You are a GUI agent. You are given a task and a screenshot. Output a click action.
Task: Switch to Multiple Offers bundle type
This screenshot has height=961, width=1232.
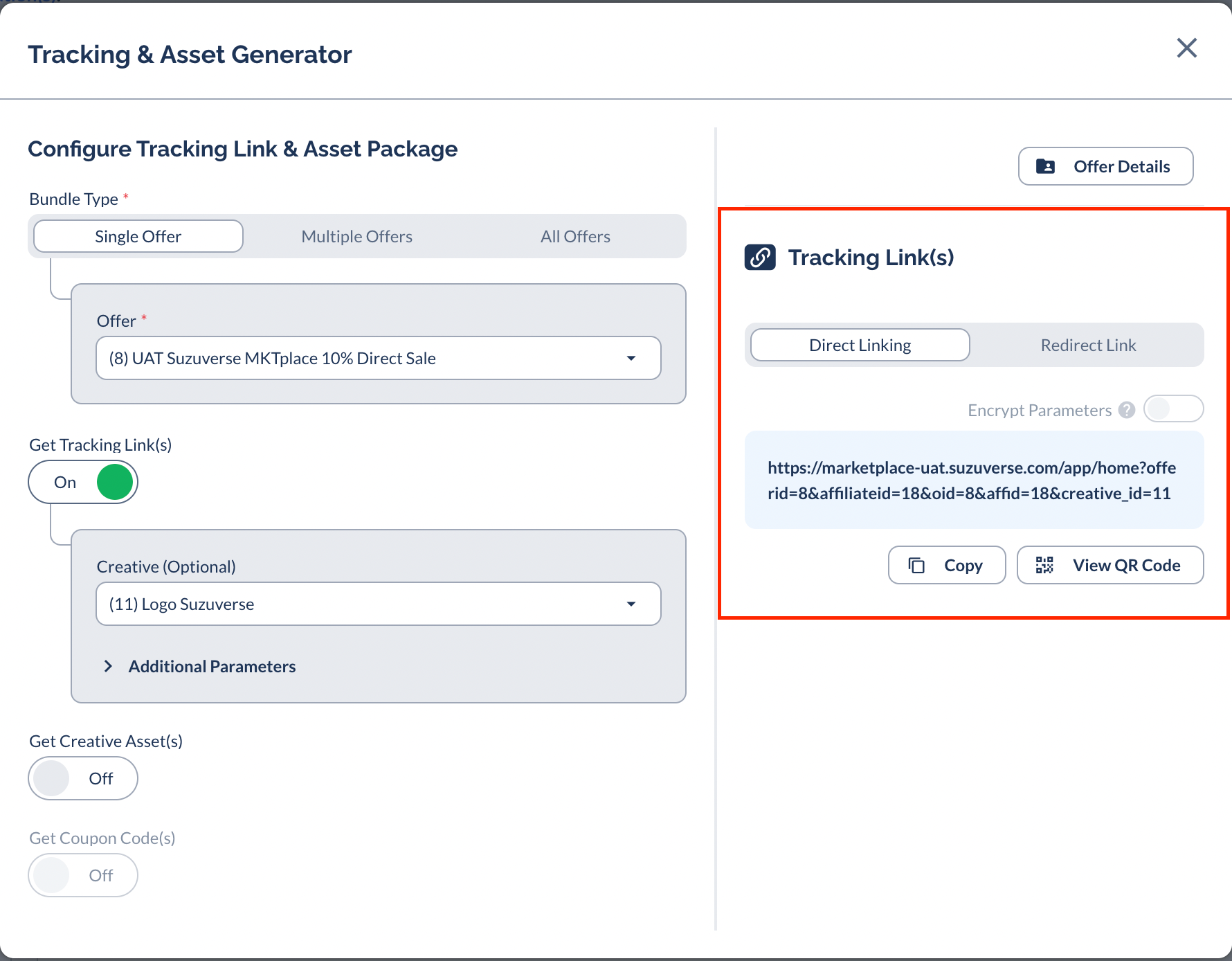pyautogui.click(x=356, y=237)
